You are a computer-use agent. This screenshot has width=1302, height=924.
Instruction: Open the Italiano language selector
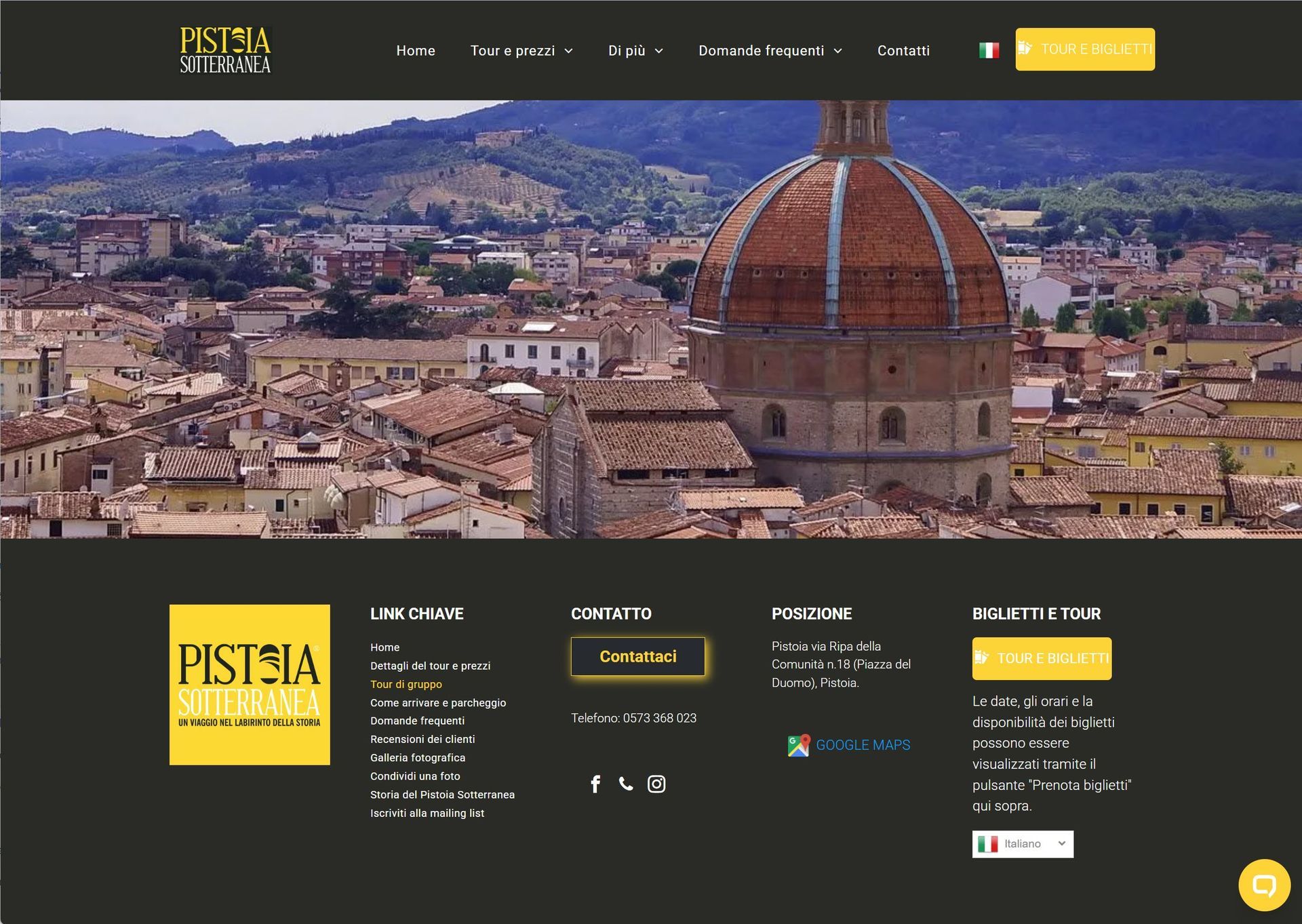click(x=1023, y=844)
